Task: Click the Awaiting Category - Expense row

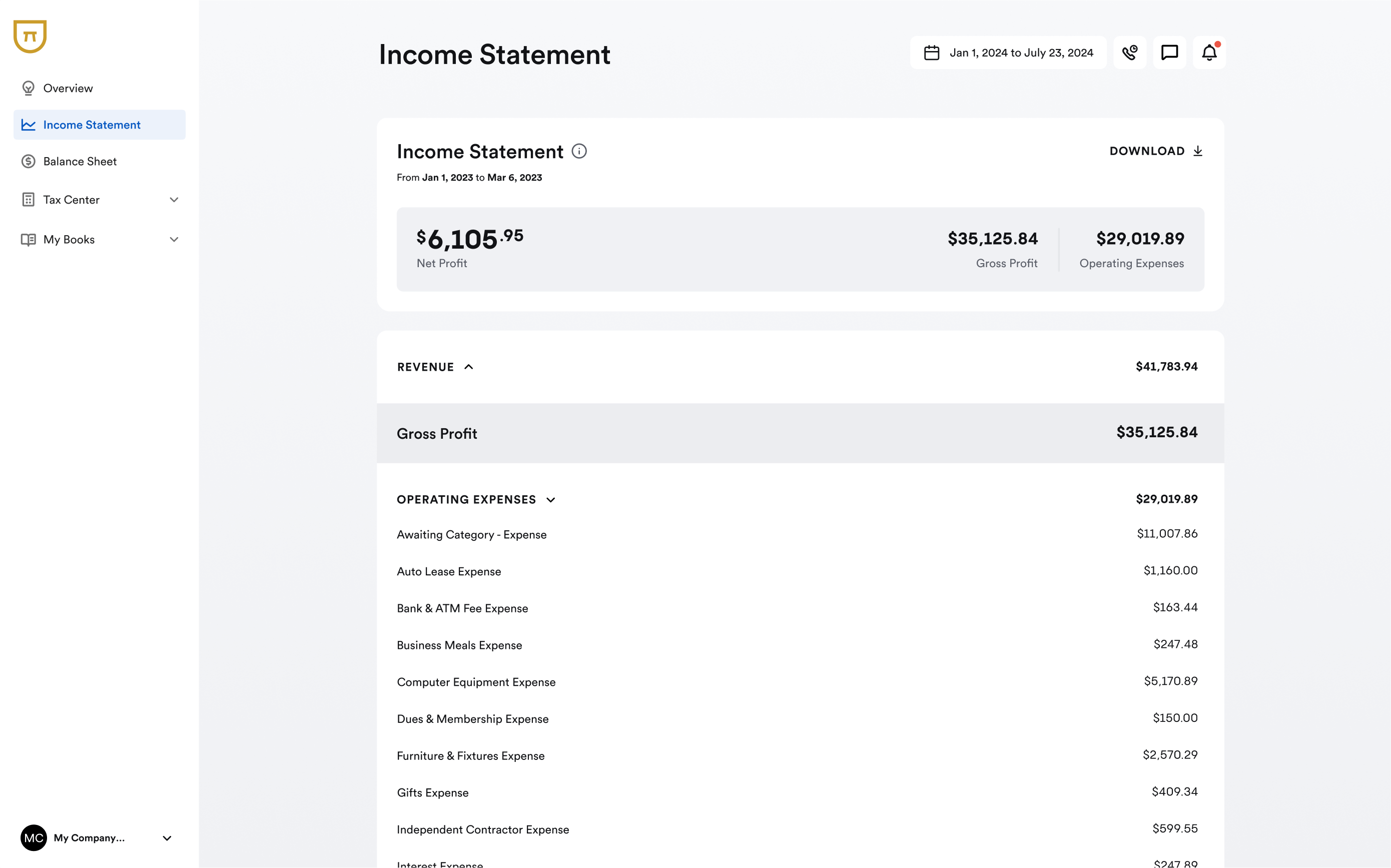Action: (x=471, y=534)
